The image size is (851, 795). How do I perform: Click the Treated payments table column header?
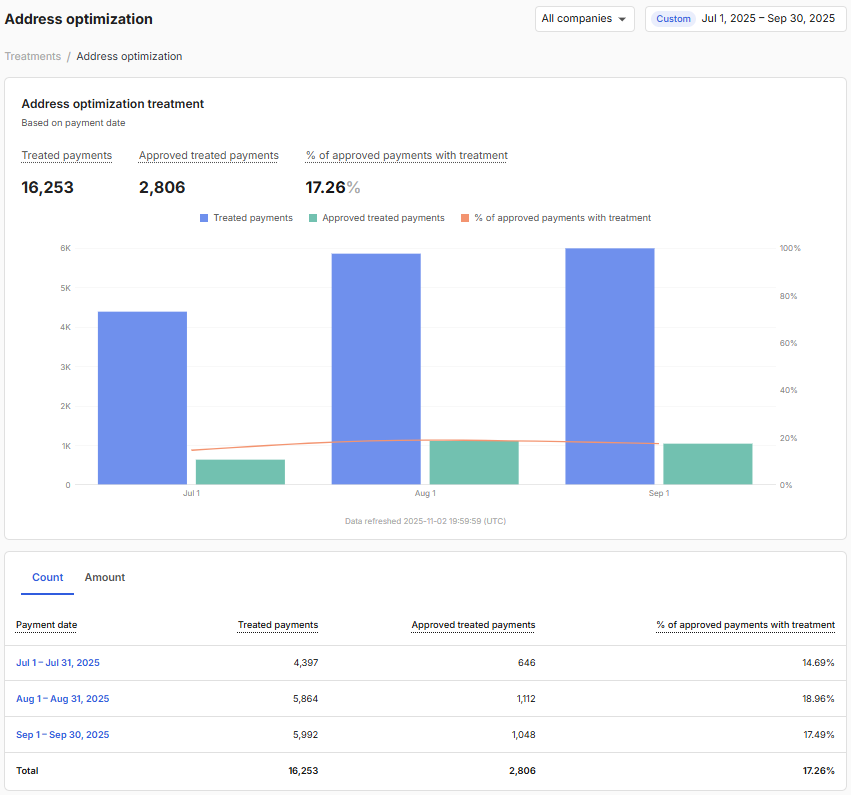pyautogui.click(x=278, y=625)
